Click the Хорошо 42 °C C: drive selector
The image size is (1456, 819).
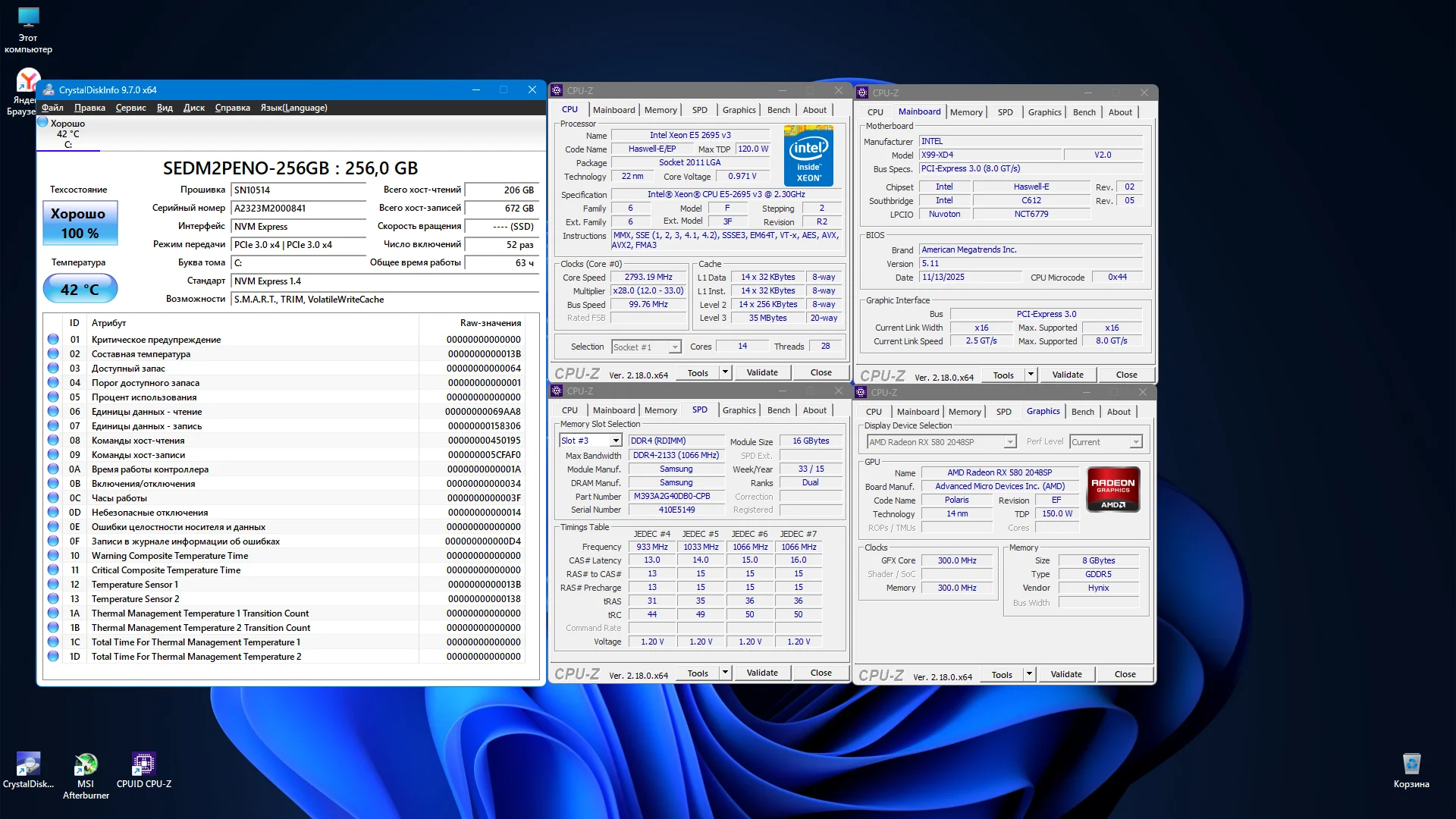(x=68, y=133)
